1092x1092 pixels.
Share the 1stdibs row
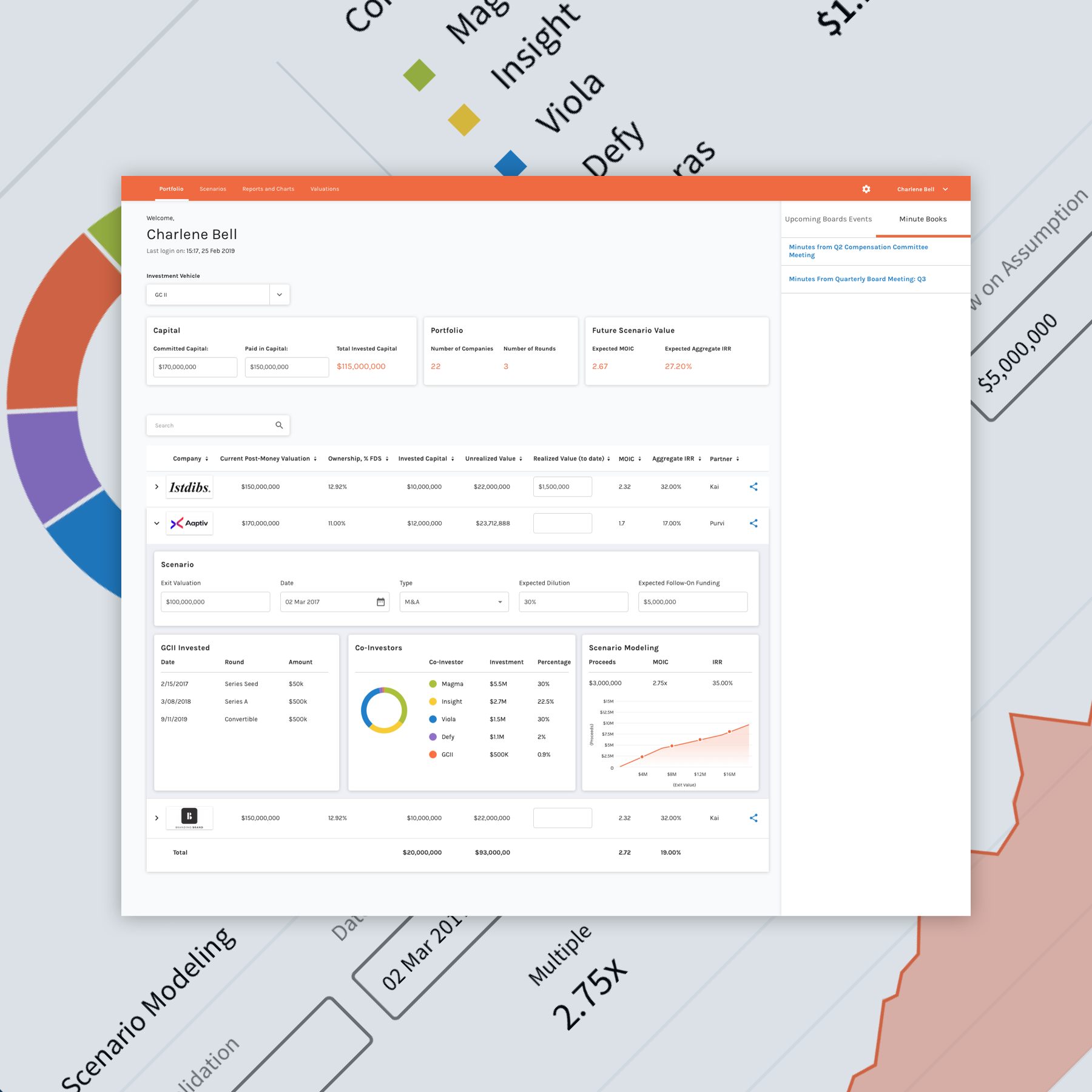(753, 487)
